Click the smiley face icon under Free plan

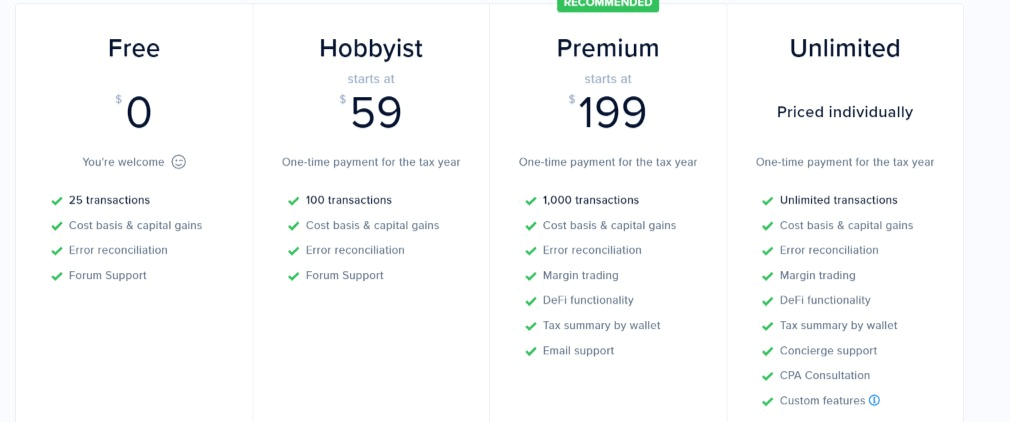tap(178, 162)
